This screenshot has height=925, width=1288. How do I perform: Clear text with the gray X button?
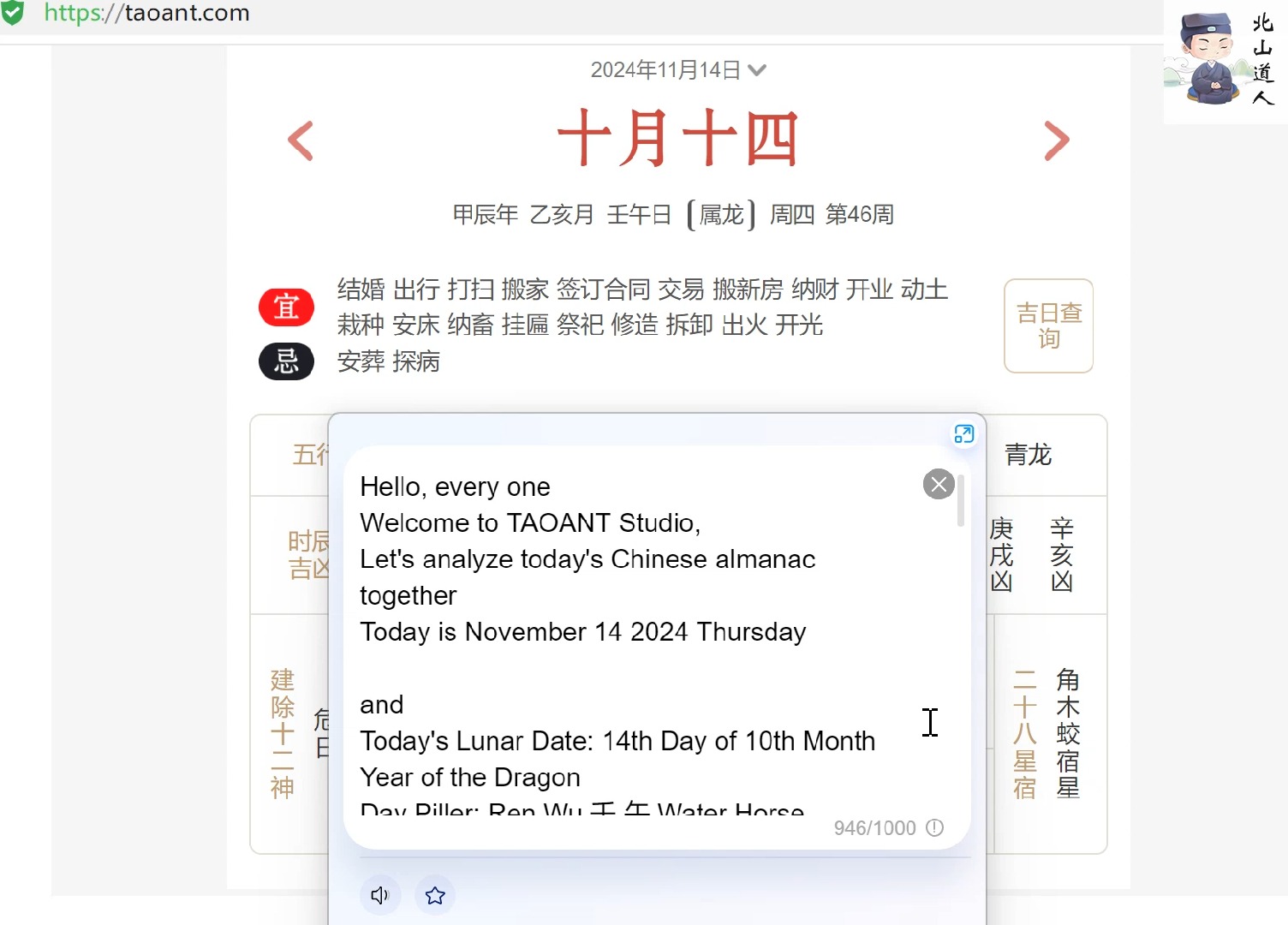click(939, 485)
